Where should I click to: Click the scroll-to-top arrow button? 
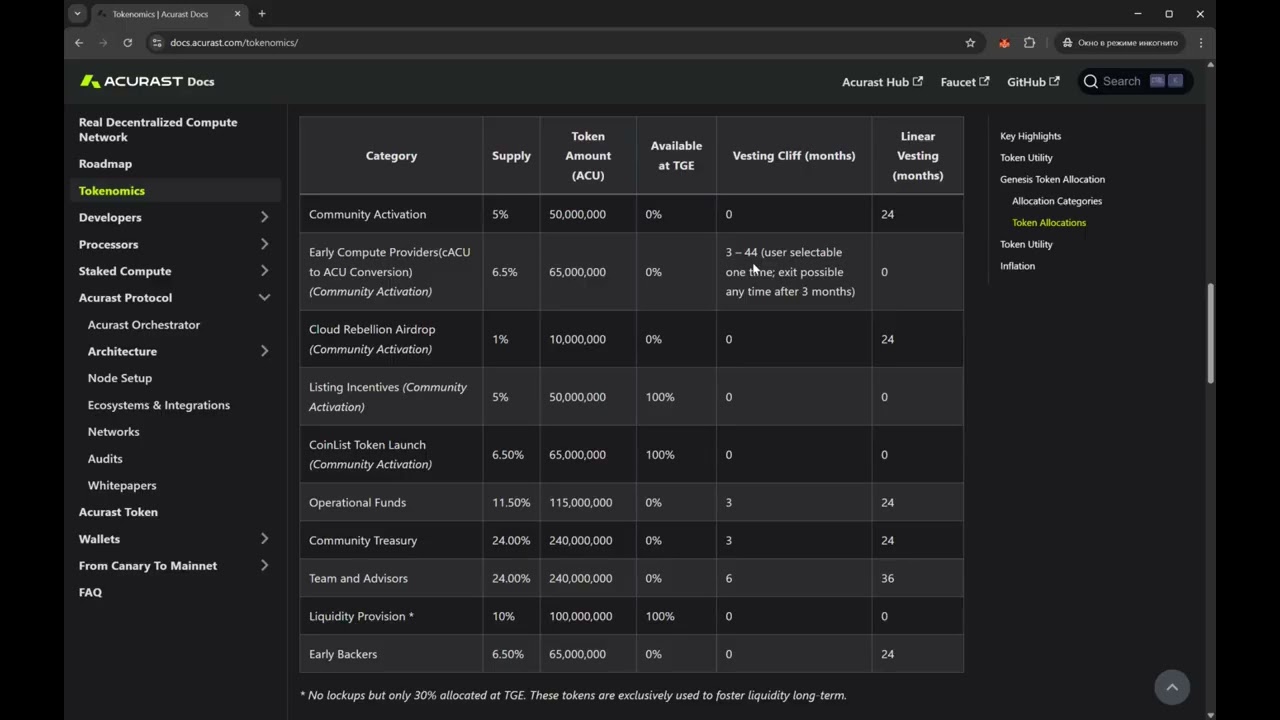click(1172, 687)
